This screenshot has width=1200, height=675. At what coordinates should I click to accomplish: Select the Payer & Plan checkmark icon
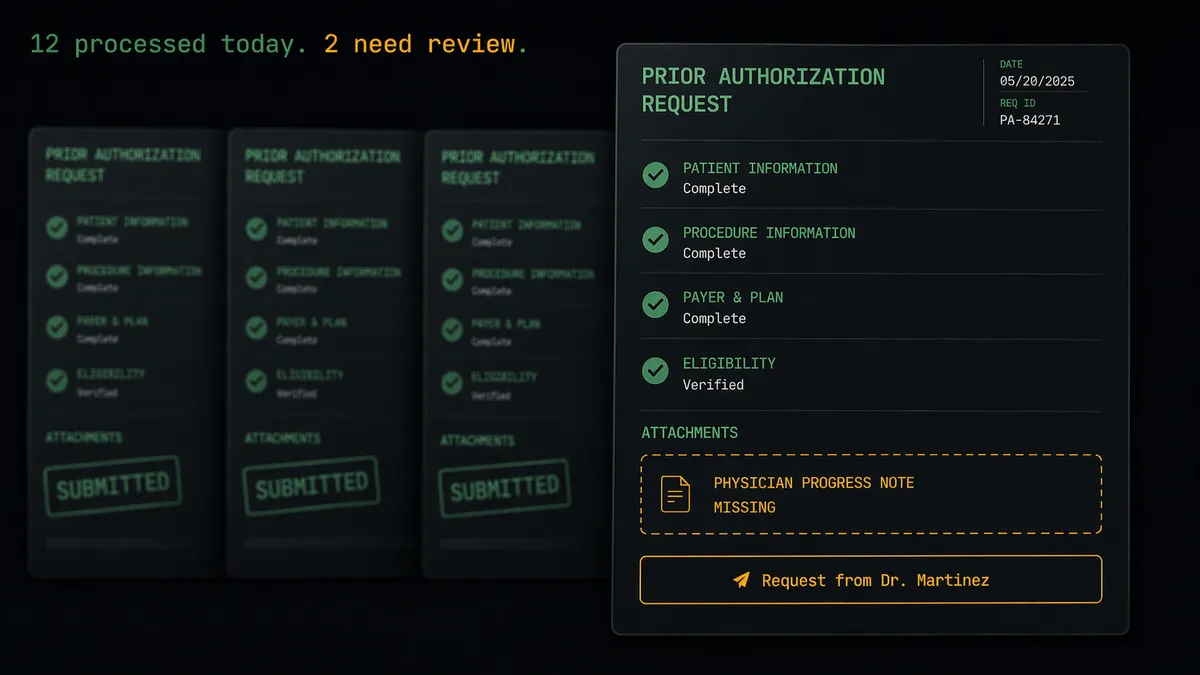click(655, 305)
